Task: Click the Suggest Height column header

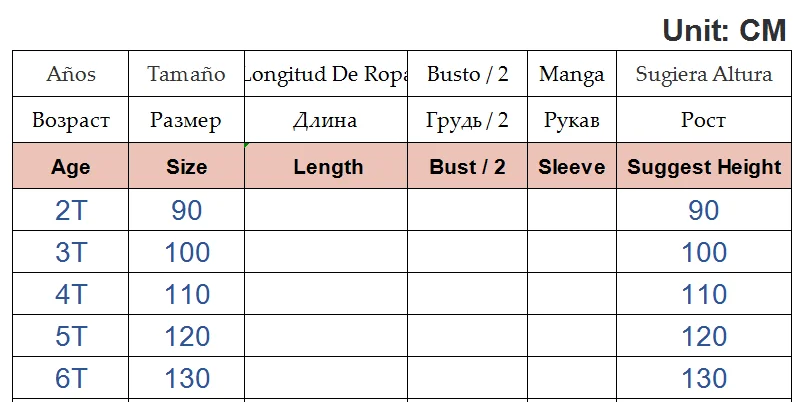Action: click(703, 167)
